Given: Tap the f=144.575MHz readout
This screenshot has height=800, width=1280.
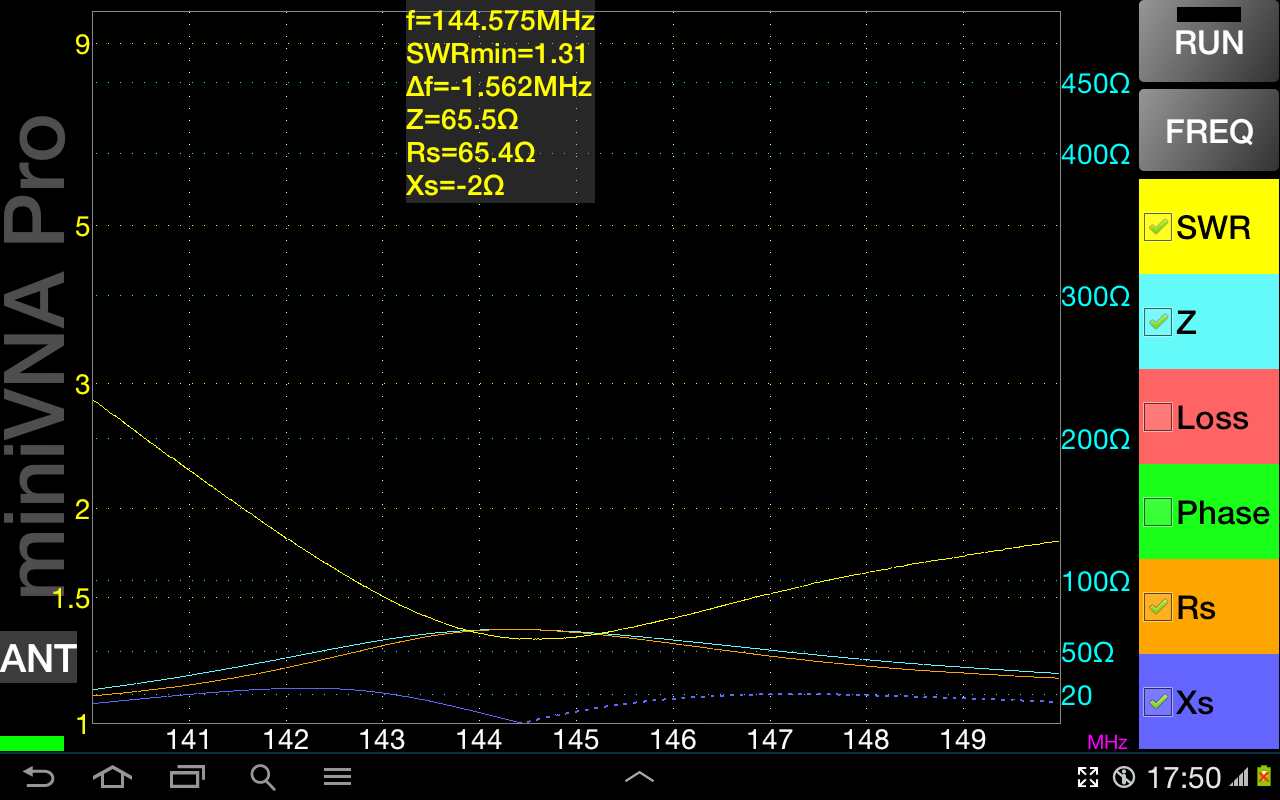Looking at the screenshot, I should point(500,21).
